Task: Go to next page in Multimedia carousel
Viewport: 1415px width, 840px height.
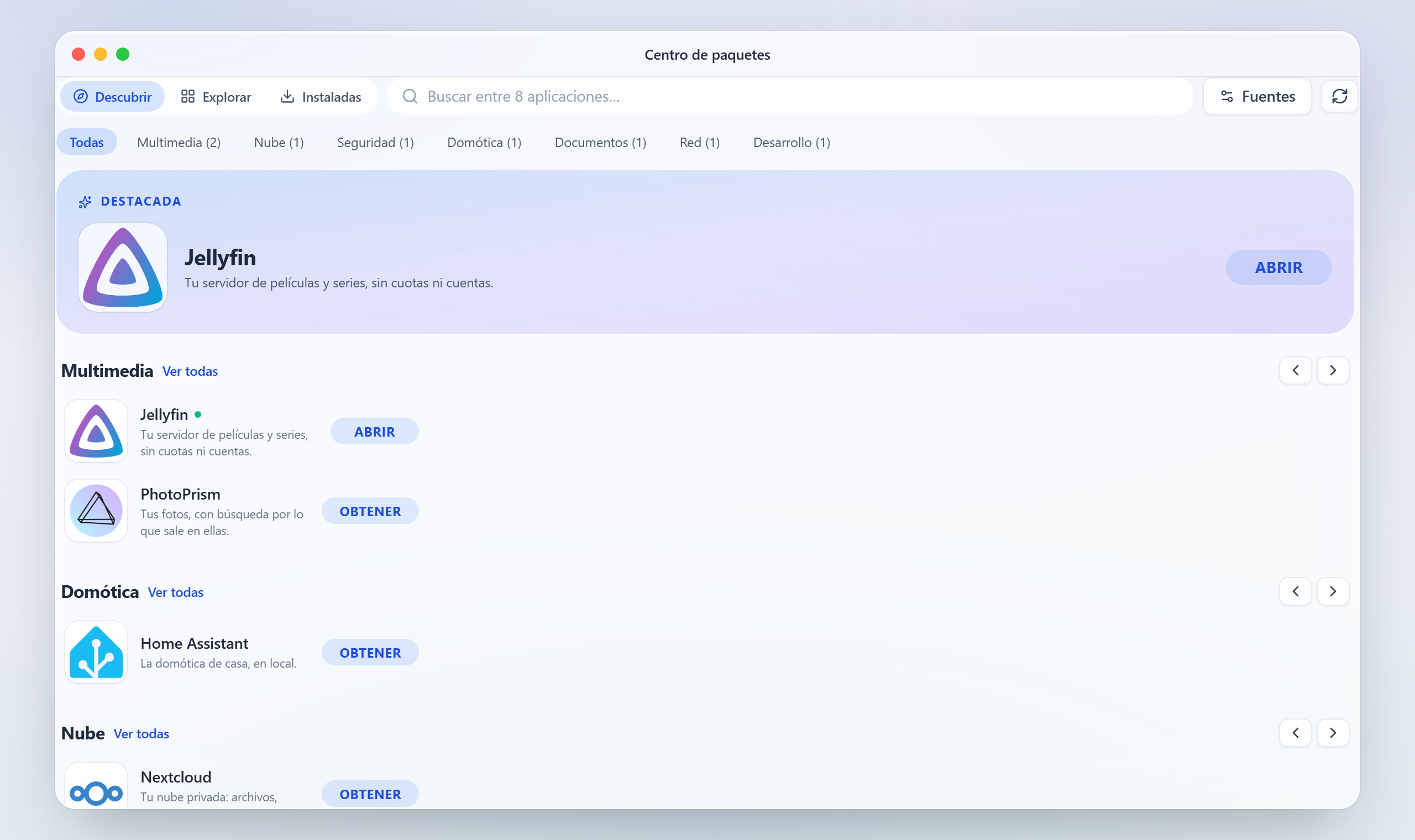Action: [1333, 370]
